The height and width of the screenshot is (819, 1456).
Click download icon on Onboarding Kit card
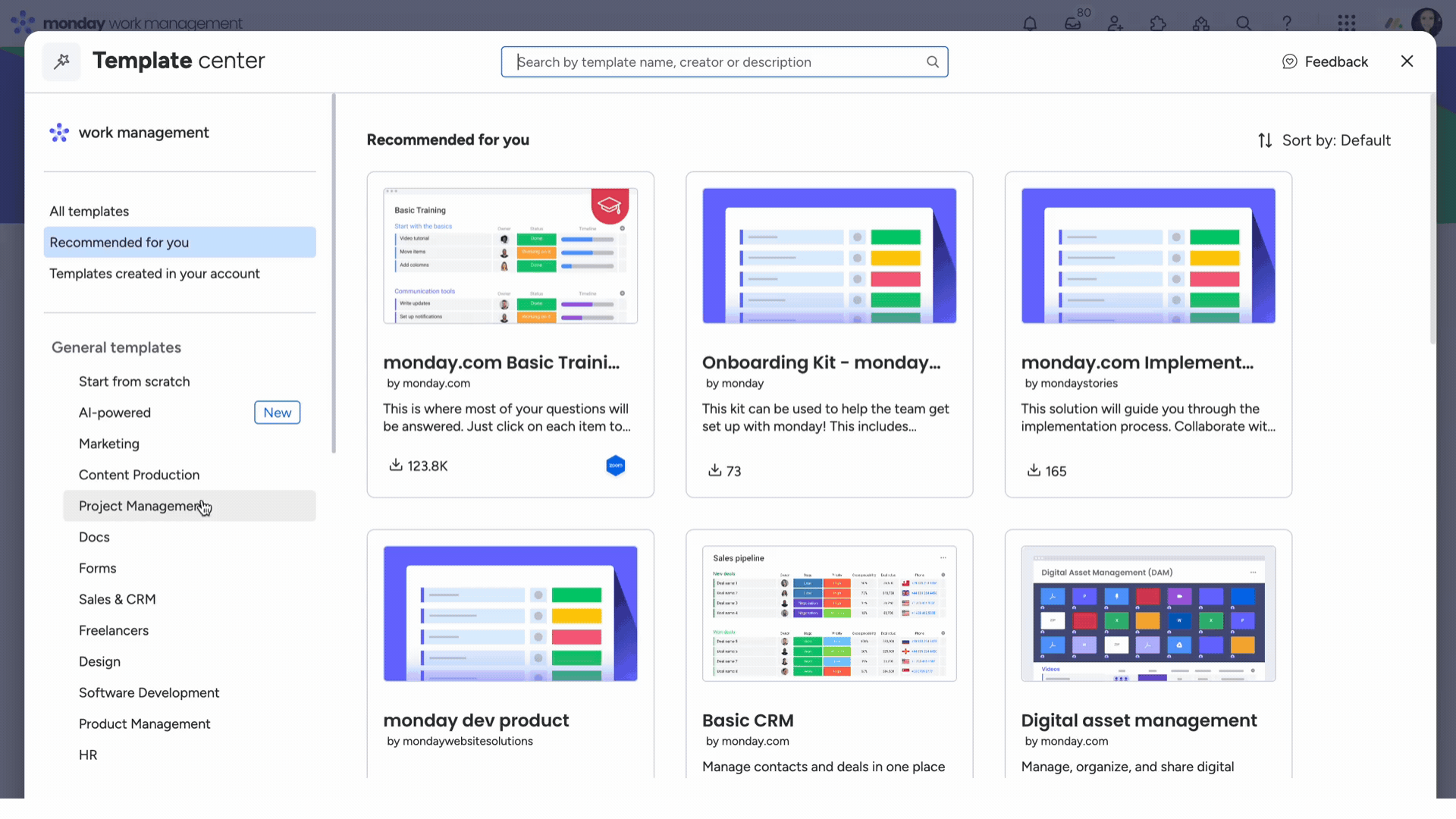(x=714, y=470)
